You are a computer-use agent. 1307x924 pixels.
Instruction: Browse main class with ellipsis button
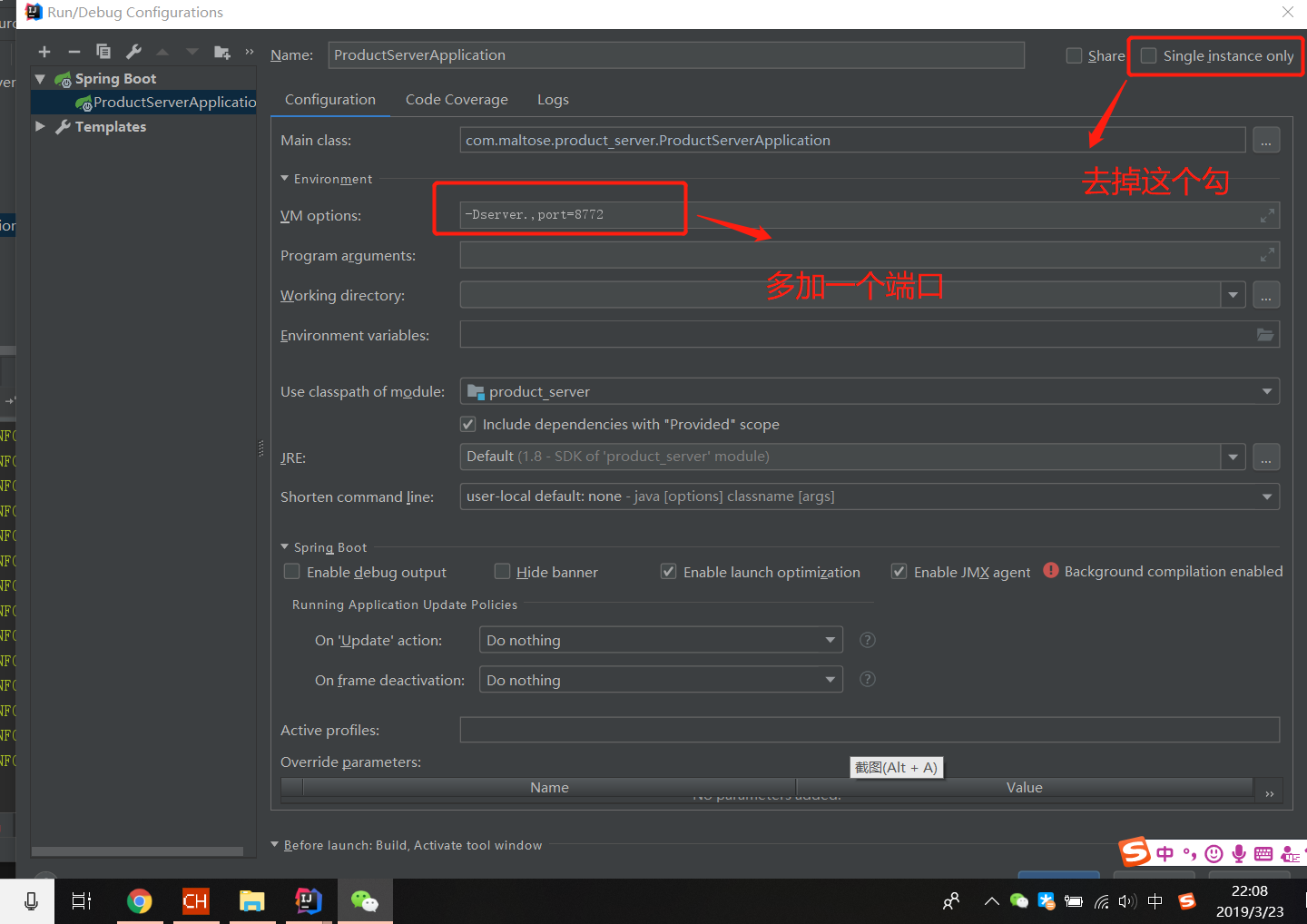click(x=1266, y=140)
